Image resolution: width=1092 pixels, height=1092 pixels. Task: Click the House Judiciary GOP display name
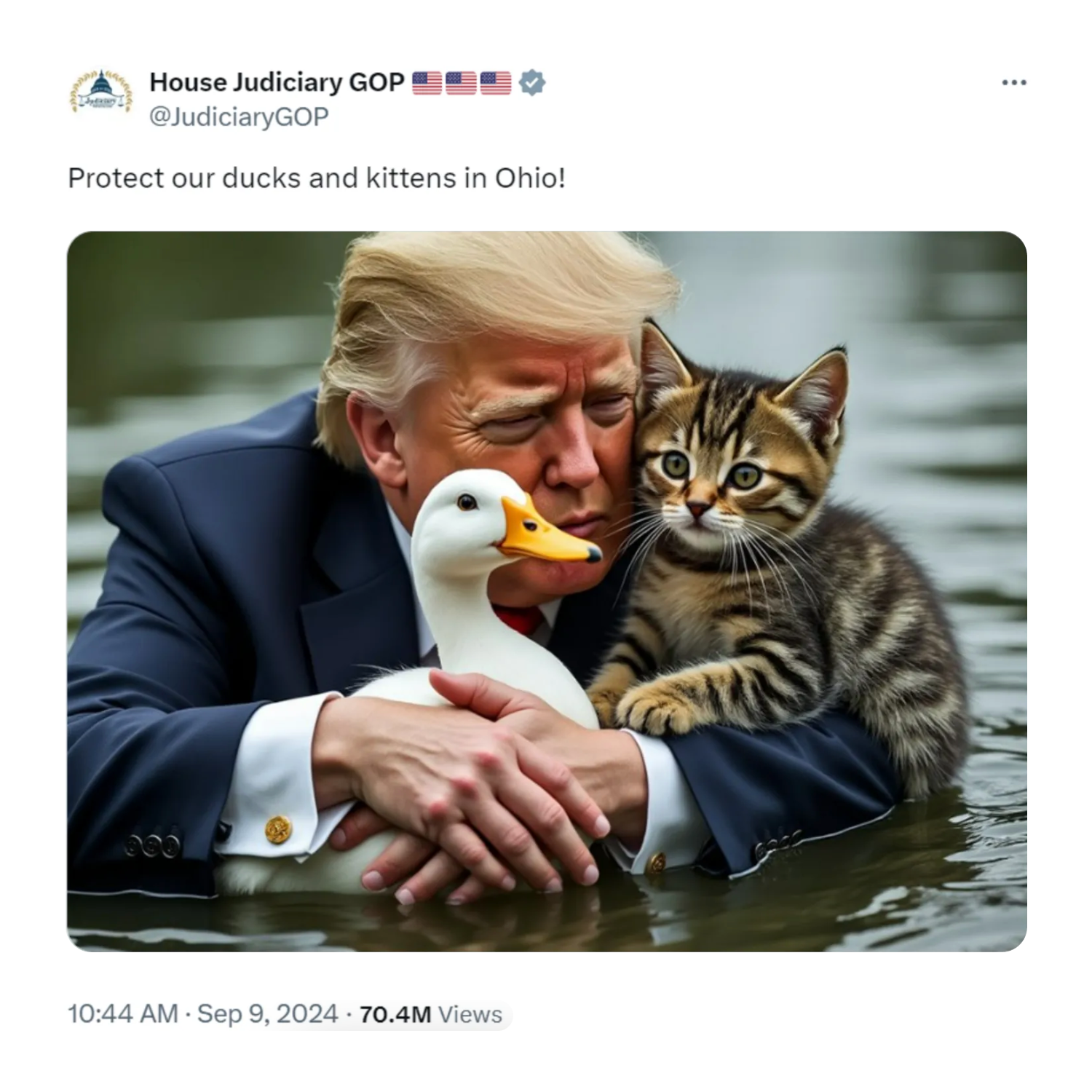pyautogui.click(x=277, y=82)
